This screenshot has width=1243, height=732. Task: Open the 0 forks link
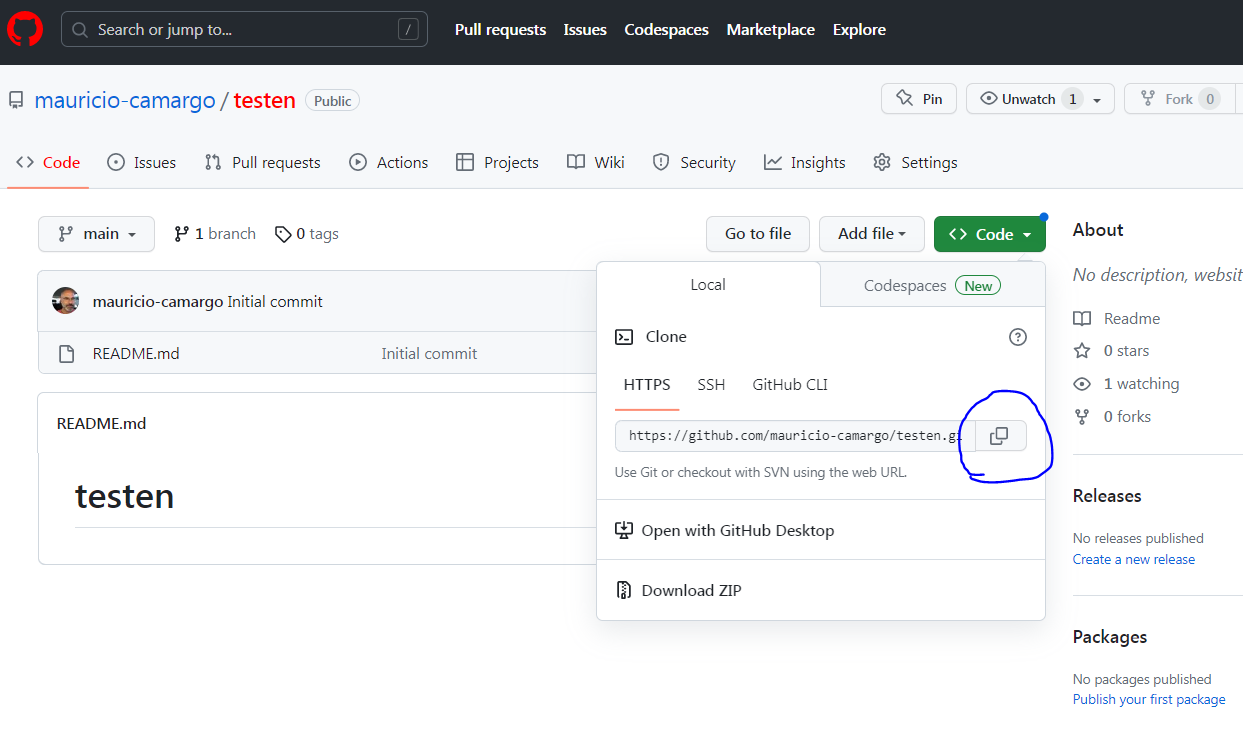(x=1112, y=417)
